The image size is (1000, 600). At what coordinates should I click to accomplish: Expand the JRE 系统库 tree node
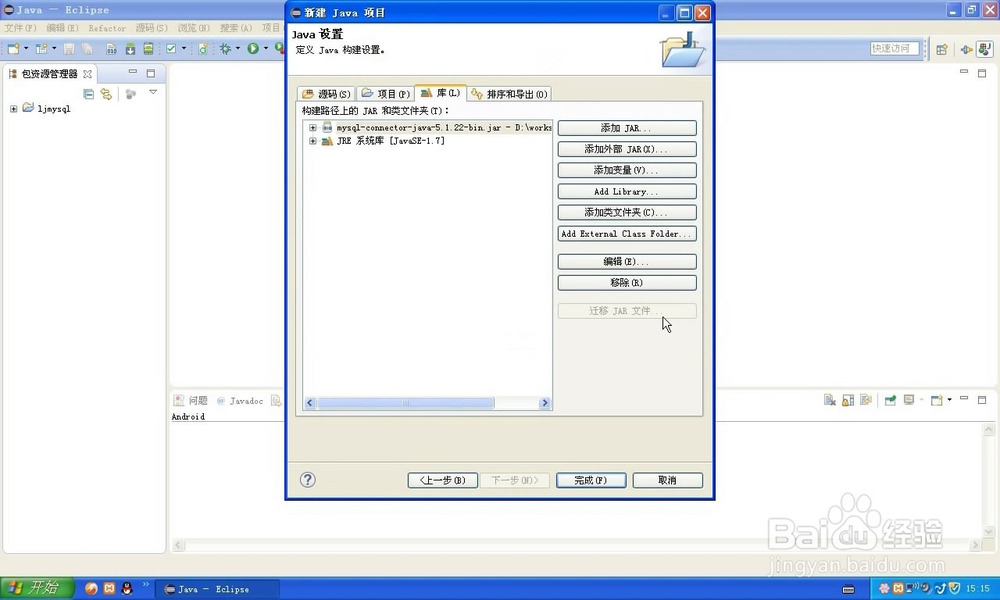pos(312,141)
